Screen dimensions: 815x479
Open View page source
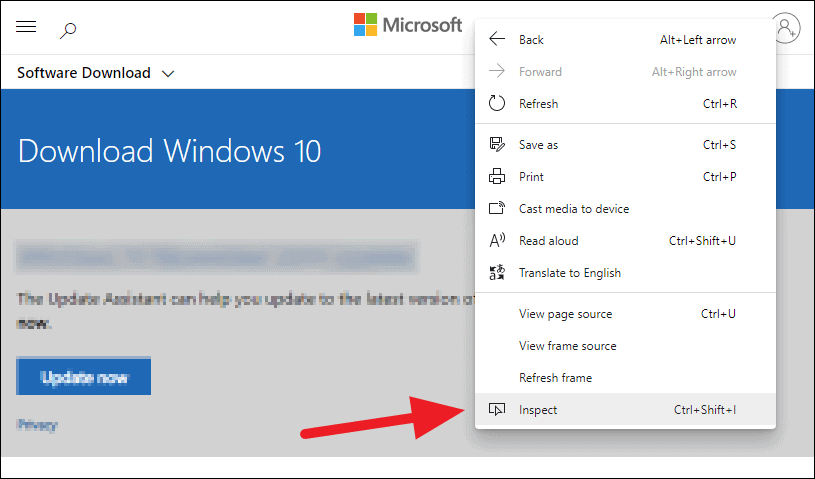[625, 314]
